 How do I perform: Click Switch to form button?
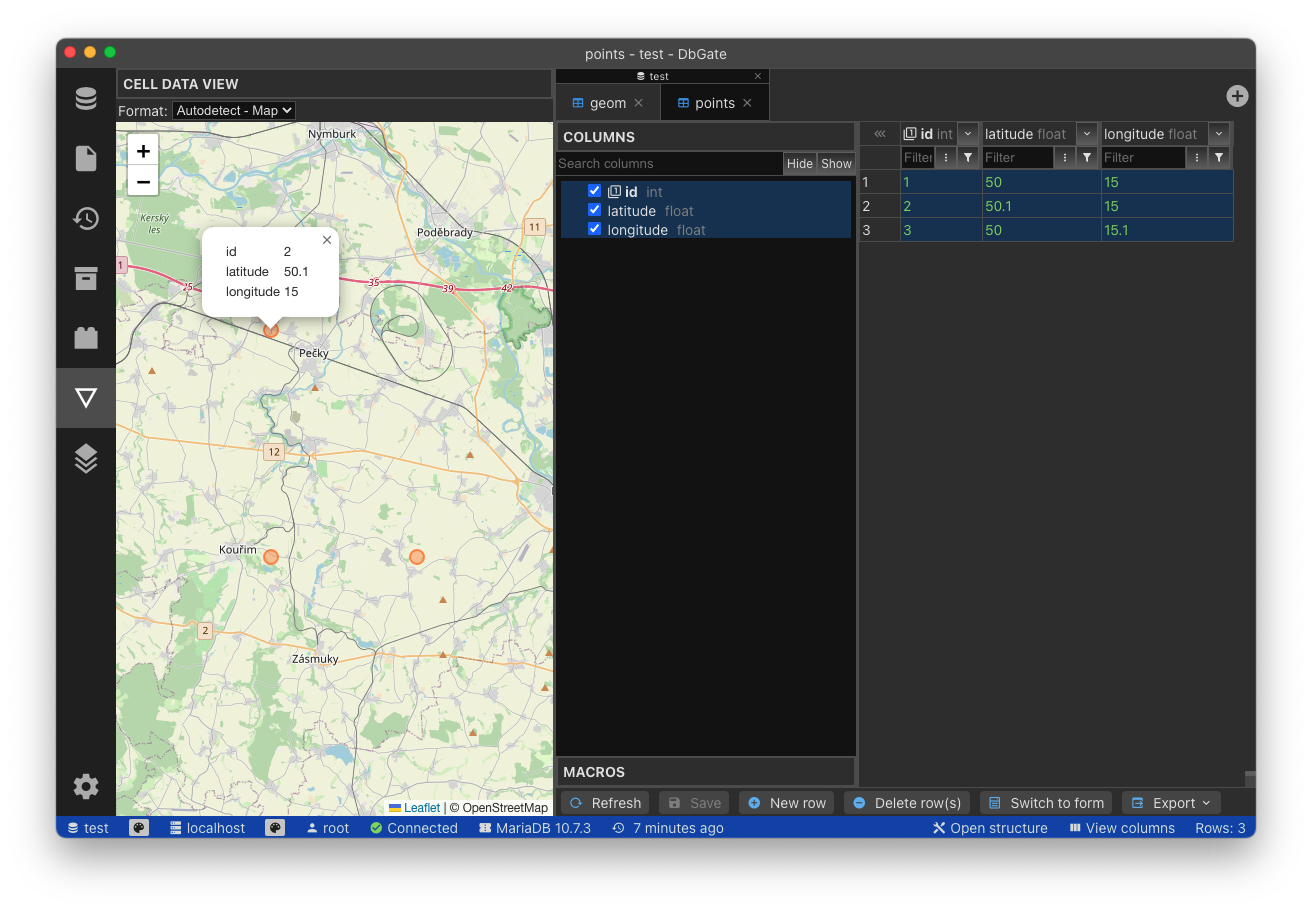(x=1046, y=803)
